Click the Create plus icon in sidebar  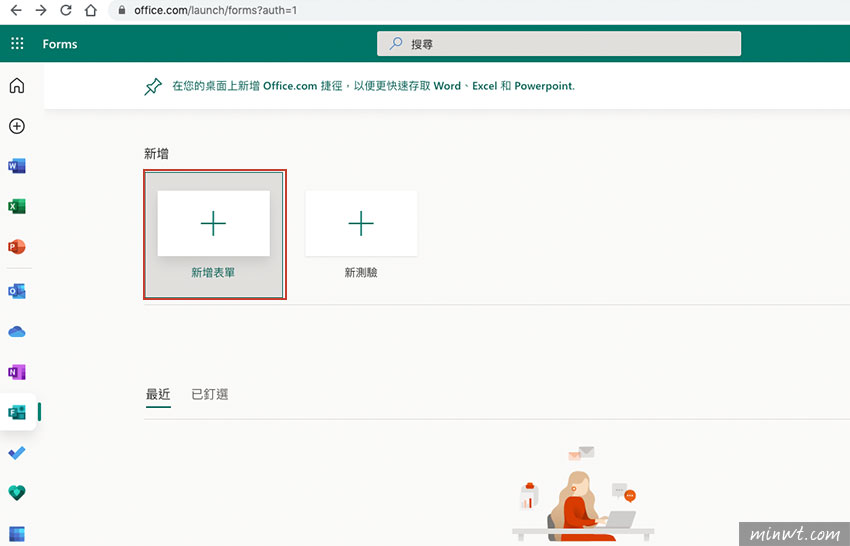coord(17,126)
